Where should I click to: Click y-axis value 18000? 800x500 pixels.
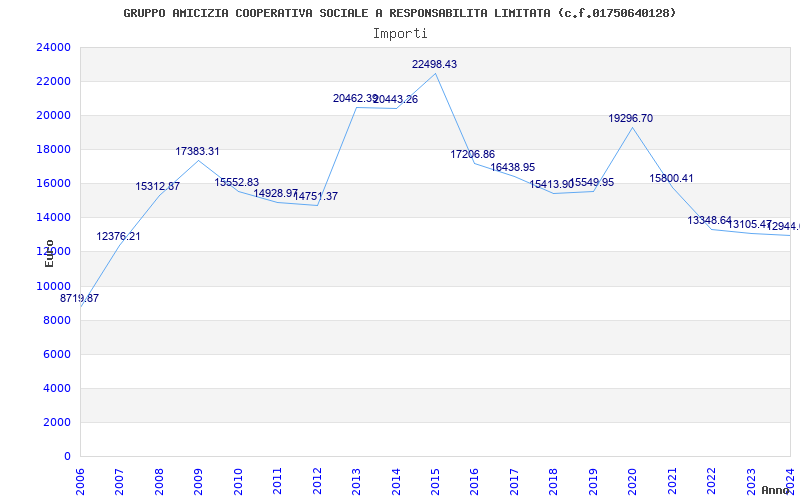[54, 149]
